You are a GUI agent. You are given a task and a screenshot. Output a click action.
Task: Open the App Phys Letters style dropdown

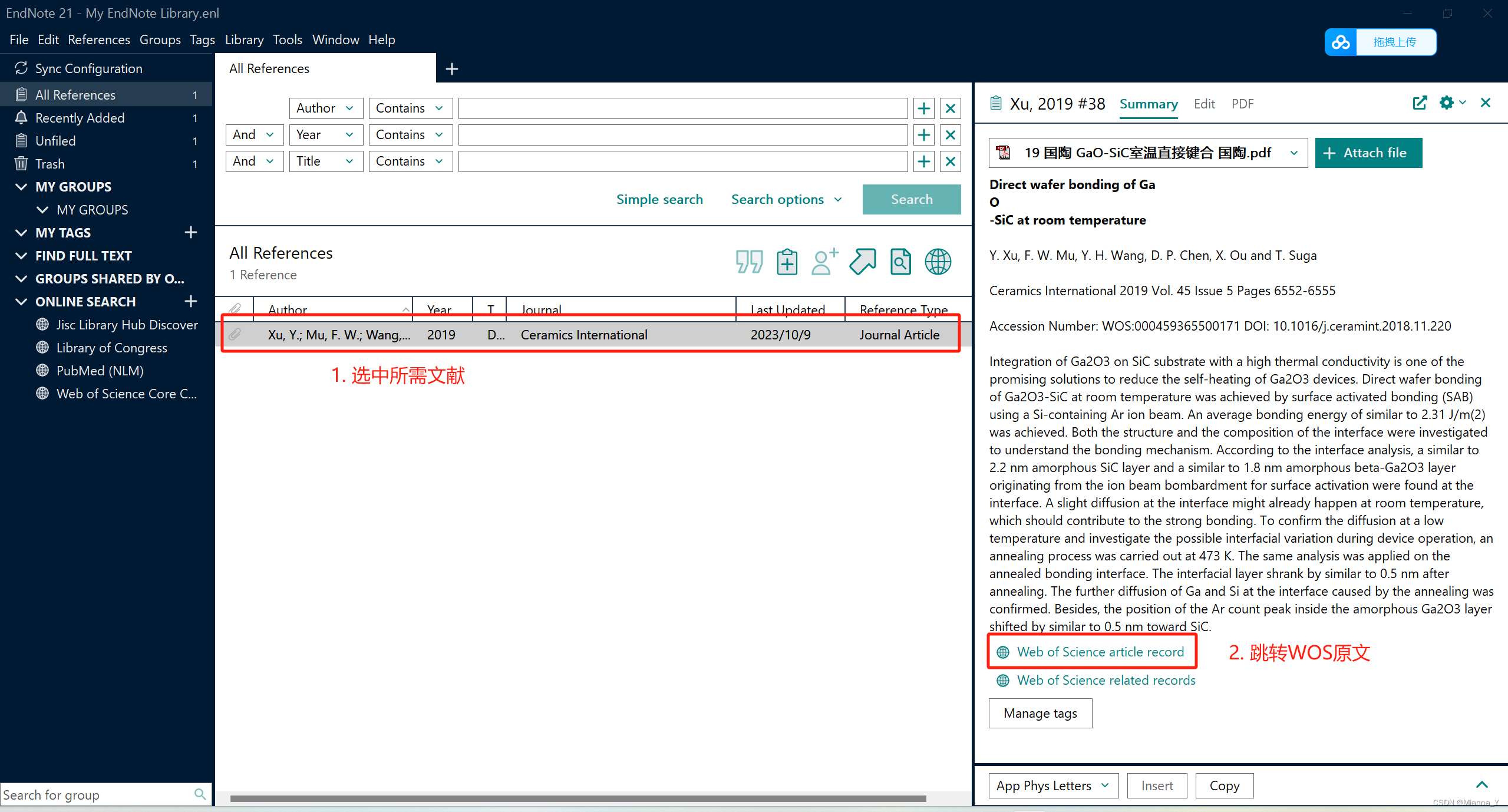1052,785
